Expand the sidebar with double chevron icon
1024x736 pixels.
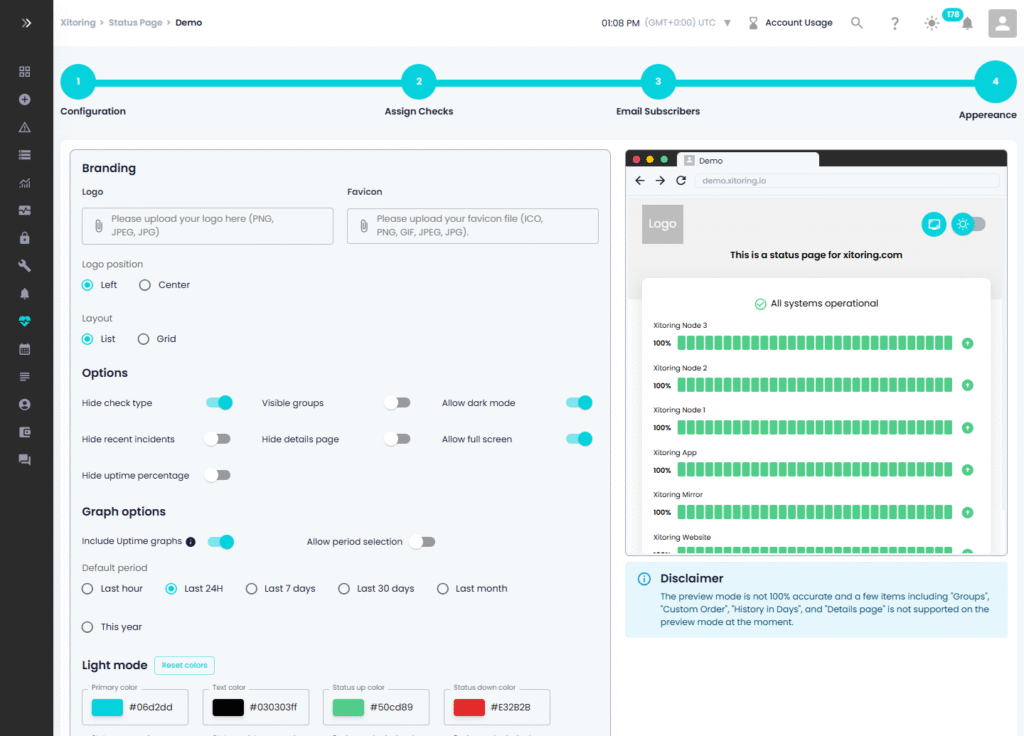pyautogui.click(x=26, y=22)
